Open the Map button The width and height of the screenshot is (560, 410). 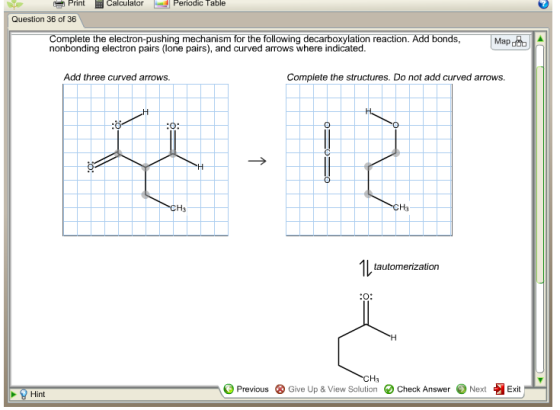[510, 41]
